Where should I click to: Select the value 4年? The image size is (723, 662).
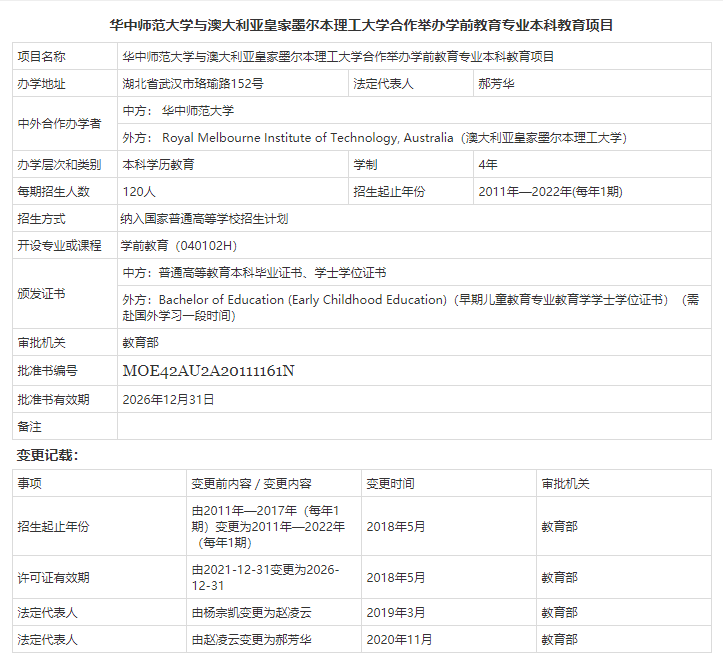(488, 165)
